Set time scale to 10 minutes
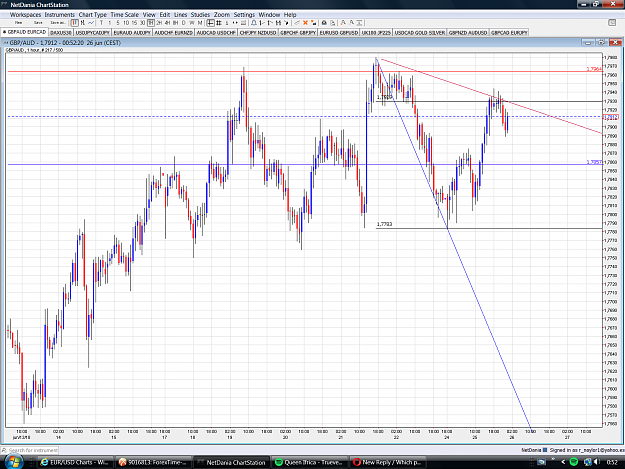Image resolution: width=625 pixels, height=469 pixels. [126, 23]
